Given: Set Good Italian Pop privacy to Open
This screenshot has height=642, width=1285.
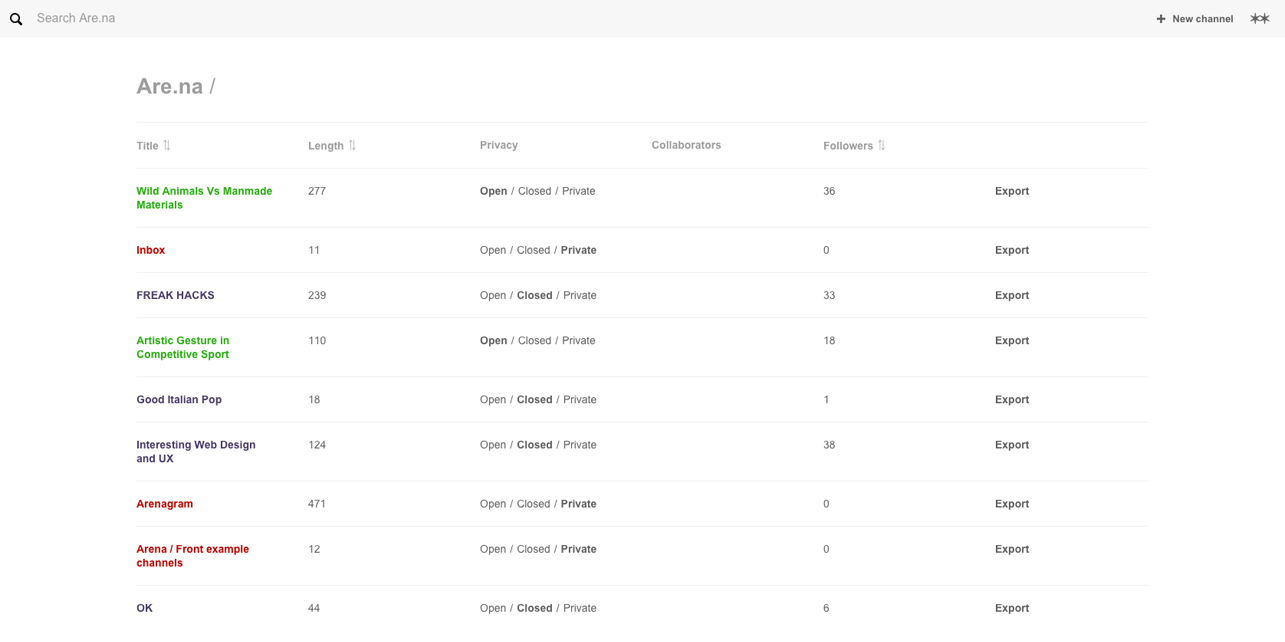Looking at the screenshot, I should [493, 400].
